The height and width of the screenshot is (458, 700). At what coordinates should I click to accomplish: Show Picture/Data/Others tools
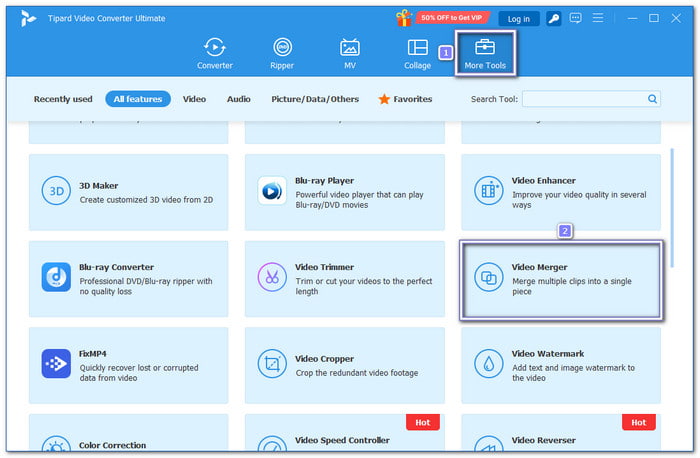315,99
